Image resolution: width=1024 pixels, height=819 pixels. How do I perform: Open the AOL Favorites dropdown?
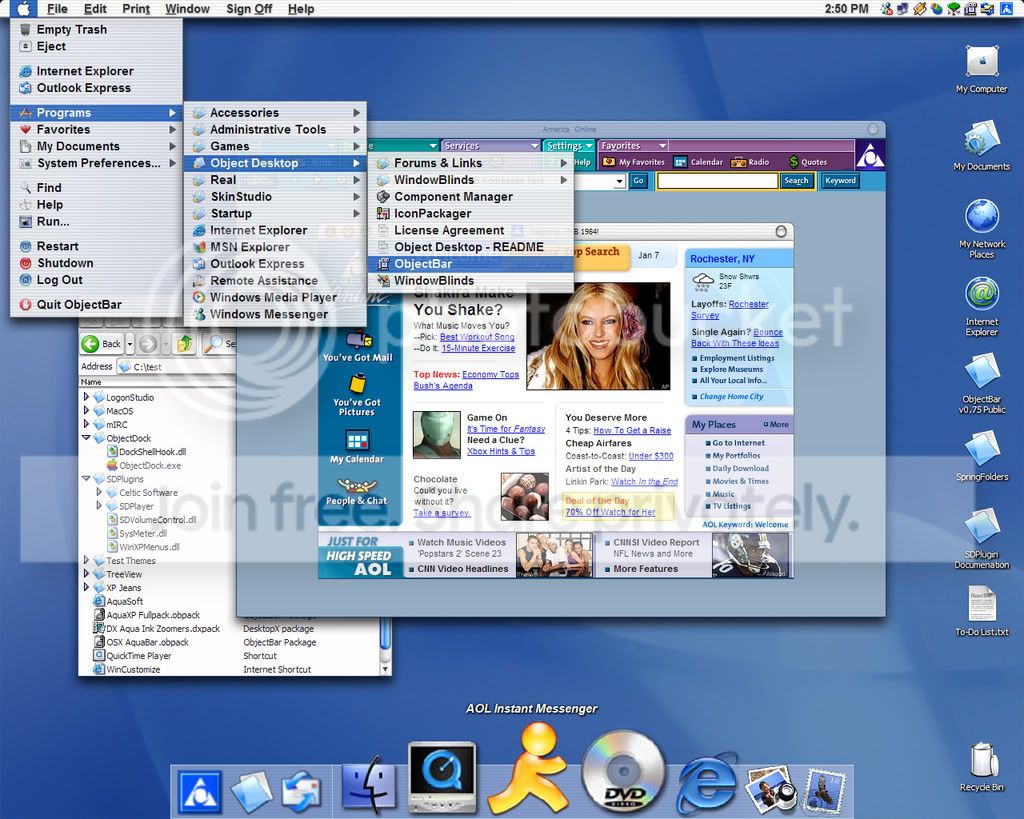click(633, 146)
